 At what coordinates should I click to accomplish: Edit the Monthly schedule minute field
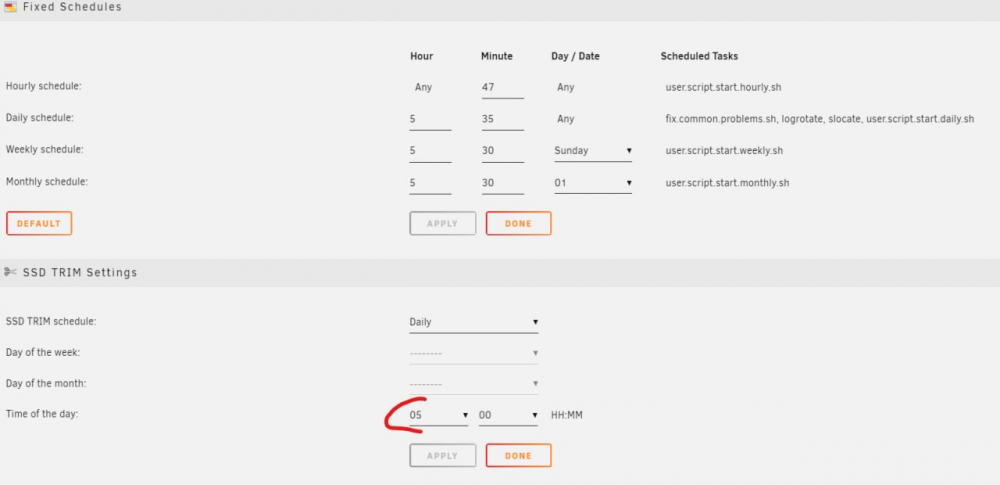pyautogui.click(x=503, y=183)
